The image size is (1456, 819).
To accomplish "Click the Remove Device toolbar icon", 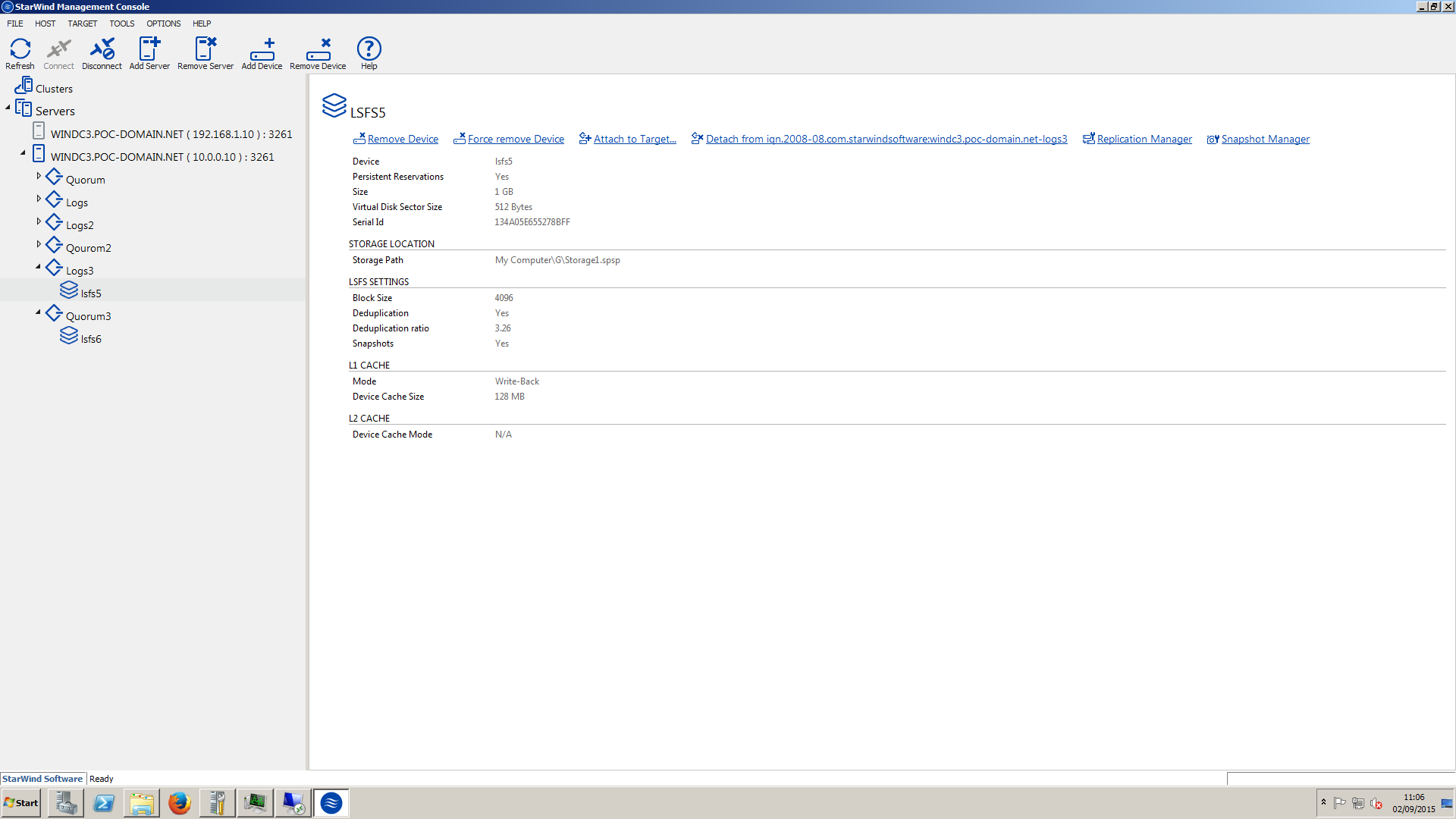I will [318, 53].
